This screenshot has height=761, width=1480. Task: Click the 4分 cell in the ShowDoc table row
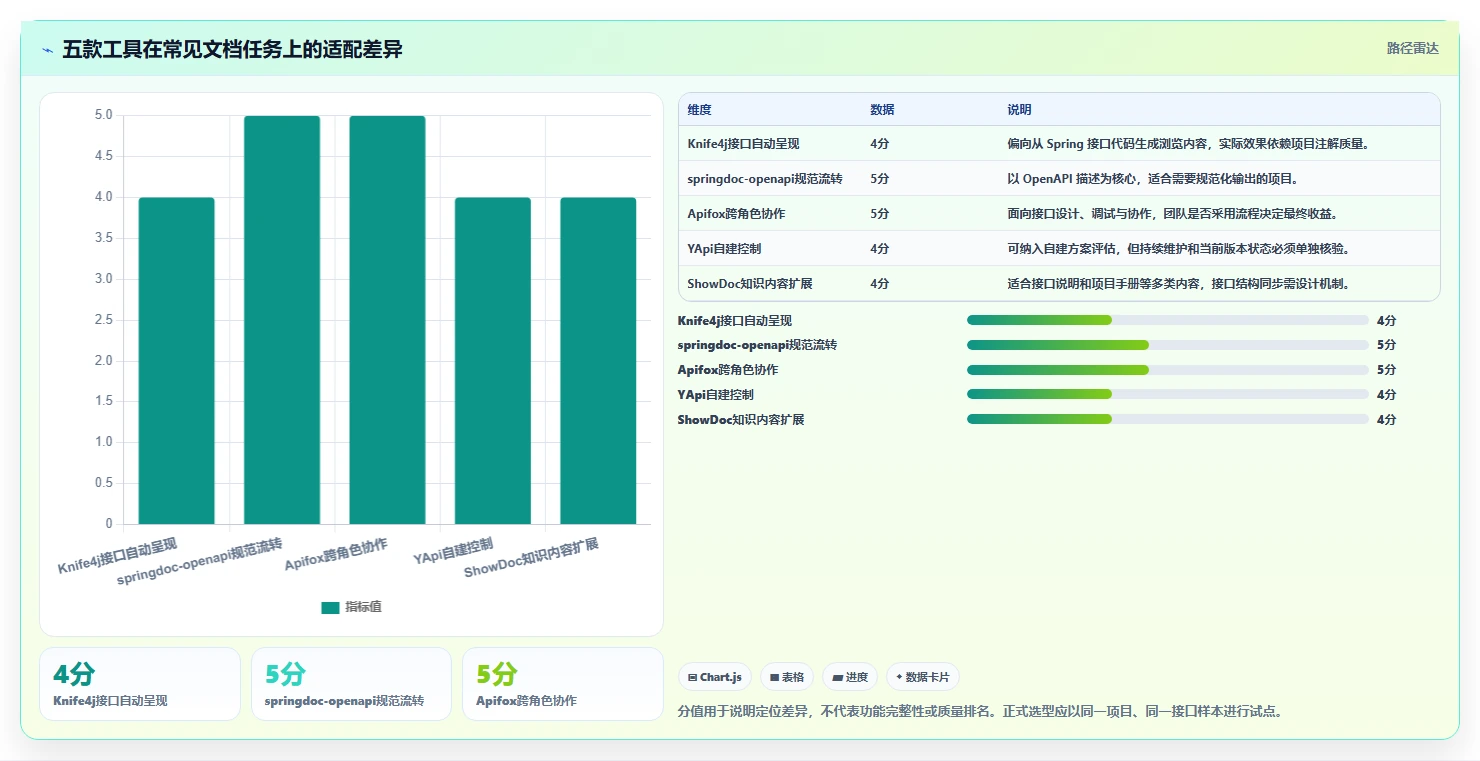point(880,284)
